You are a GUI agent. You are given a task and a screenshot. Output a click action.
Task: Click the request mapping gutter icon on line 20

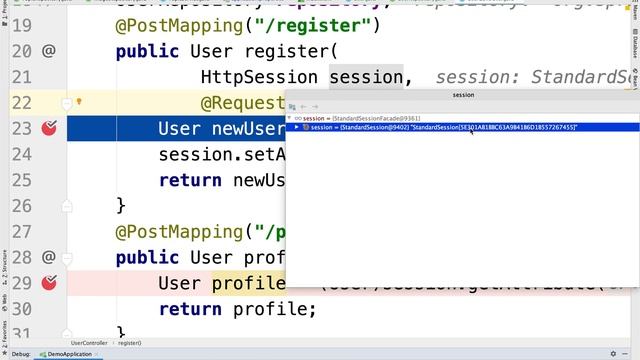49,51
